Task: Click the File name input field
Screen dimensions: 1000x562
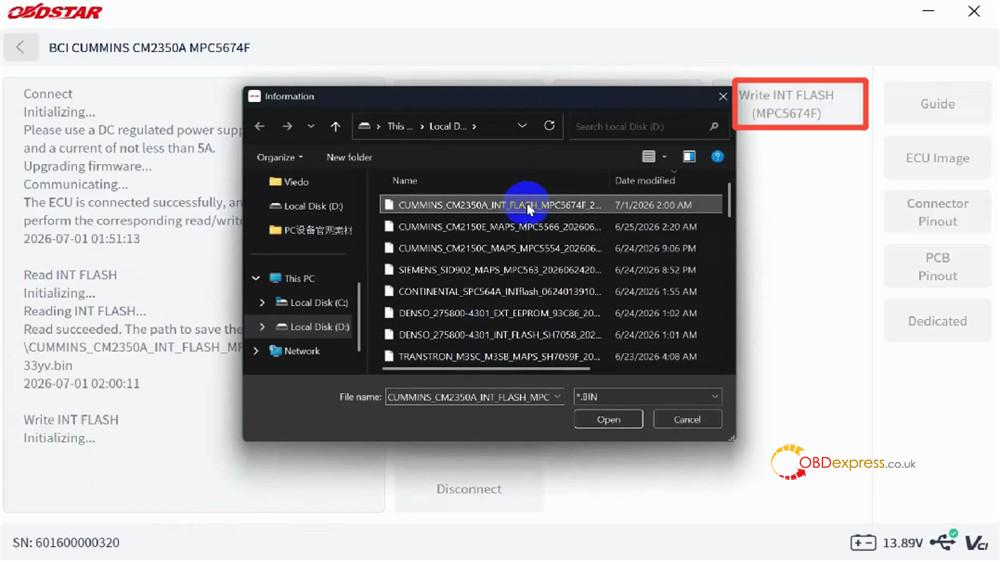Action: pyautogui.click(x=474, y=397)
